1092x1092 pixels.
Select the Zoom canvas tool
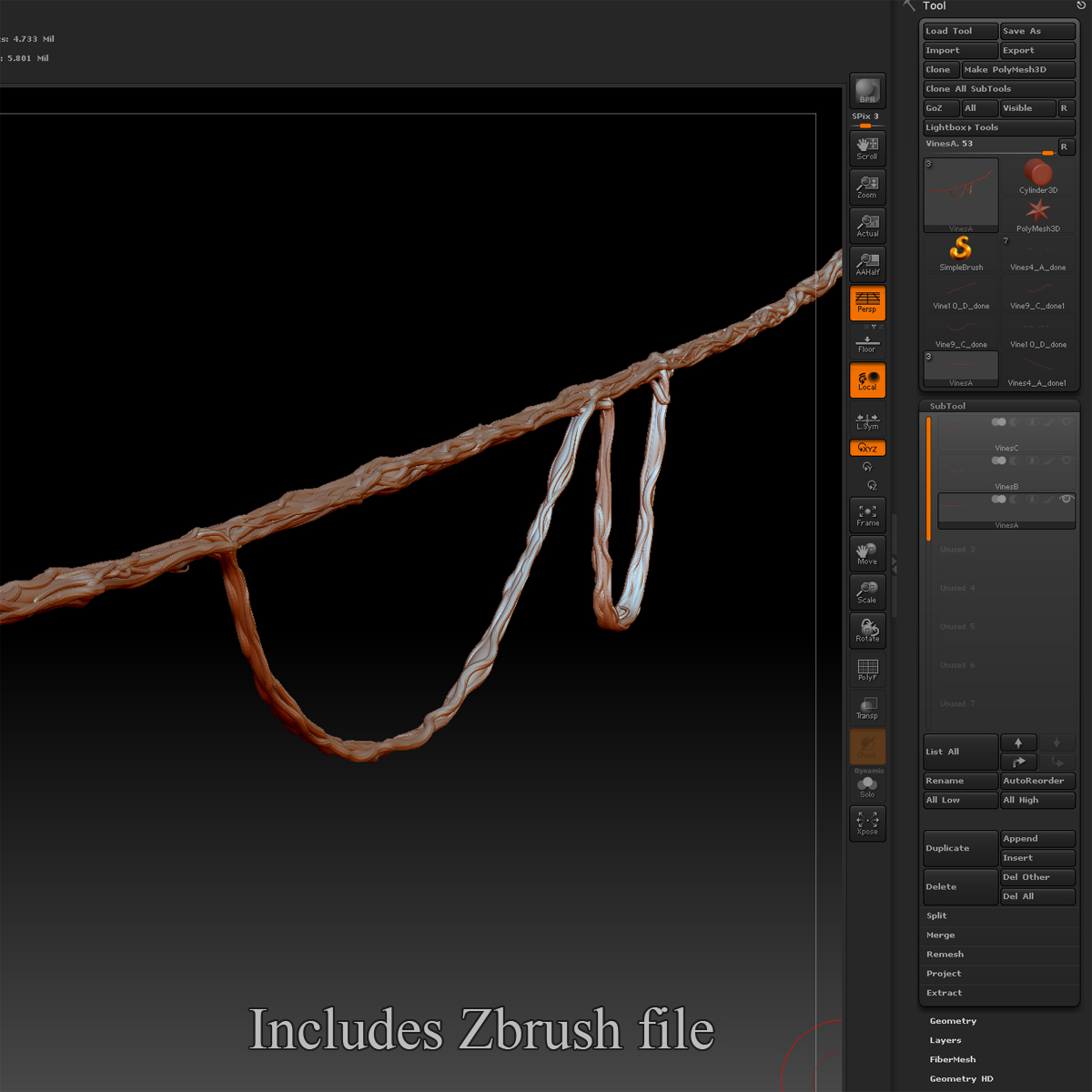point(867,187)
